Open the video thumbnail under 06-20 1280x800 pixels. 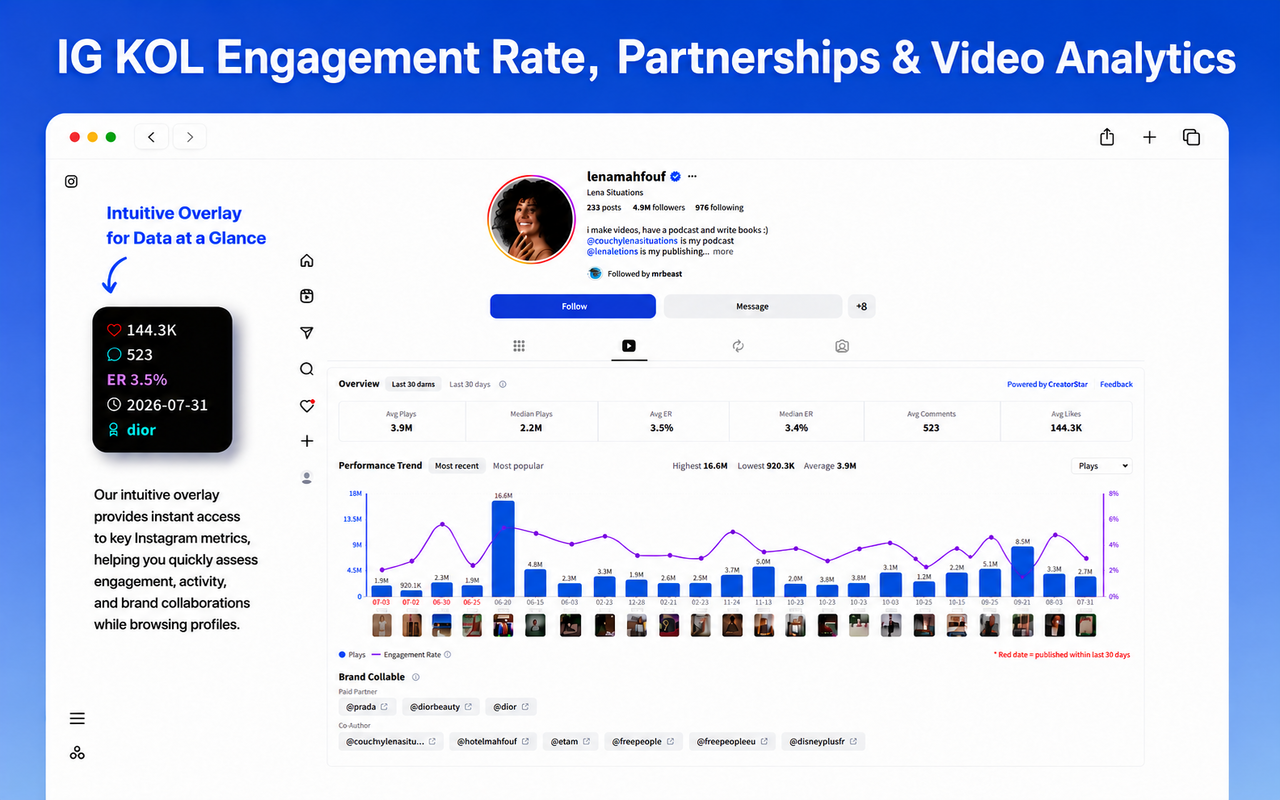pyautogui.click(x=503, y=625)
